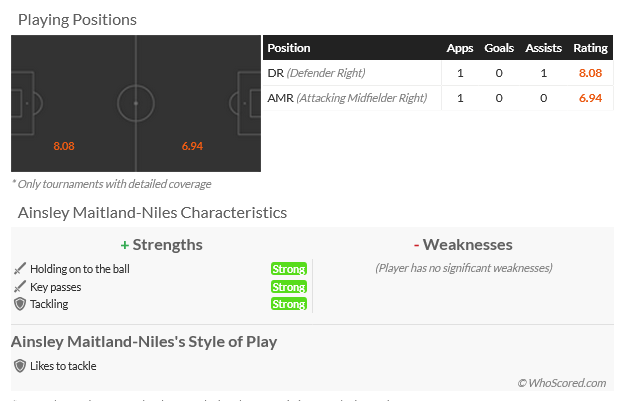Screen dimensions: 627x401
Task: Sort table by Rating column header
Action: coord(590,48)
